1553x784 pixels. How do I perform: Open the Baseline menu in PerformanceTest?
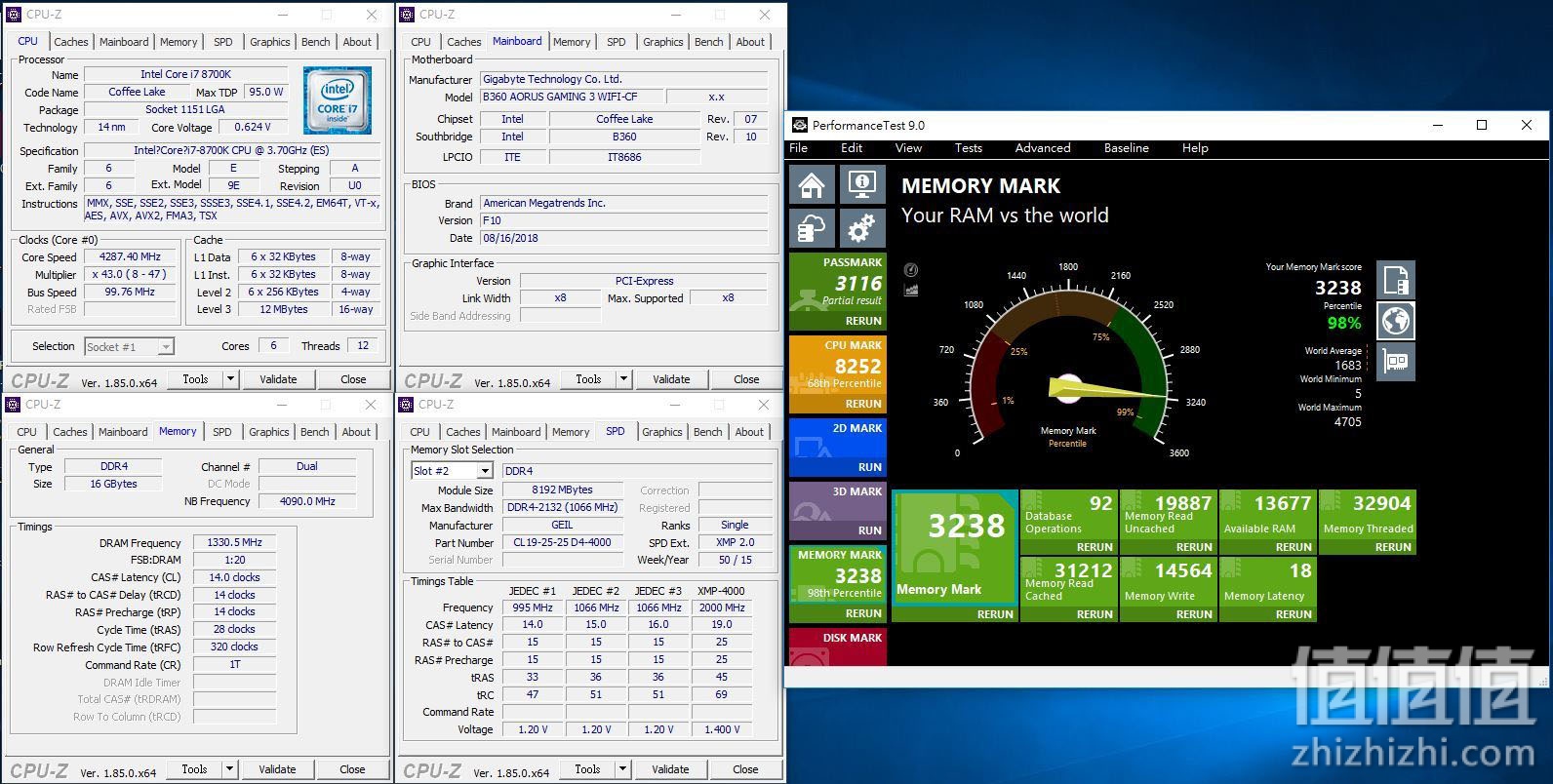[1127, 148]
